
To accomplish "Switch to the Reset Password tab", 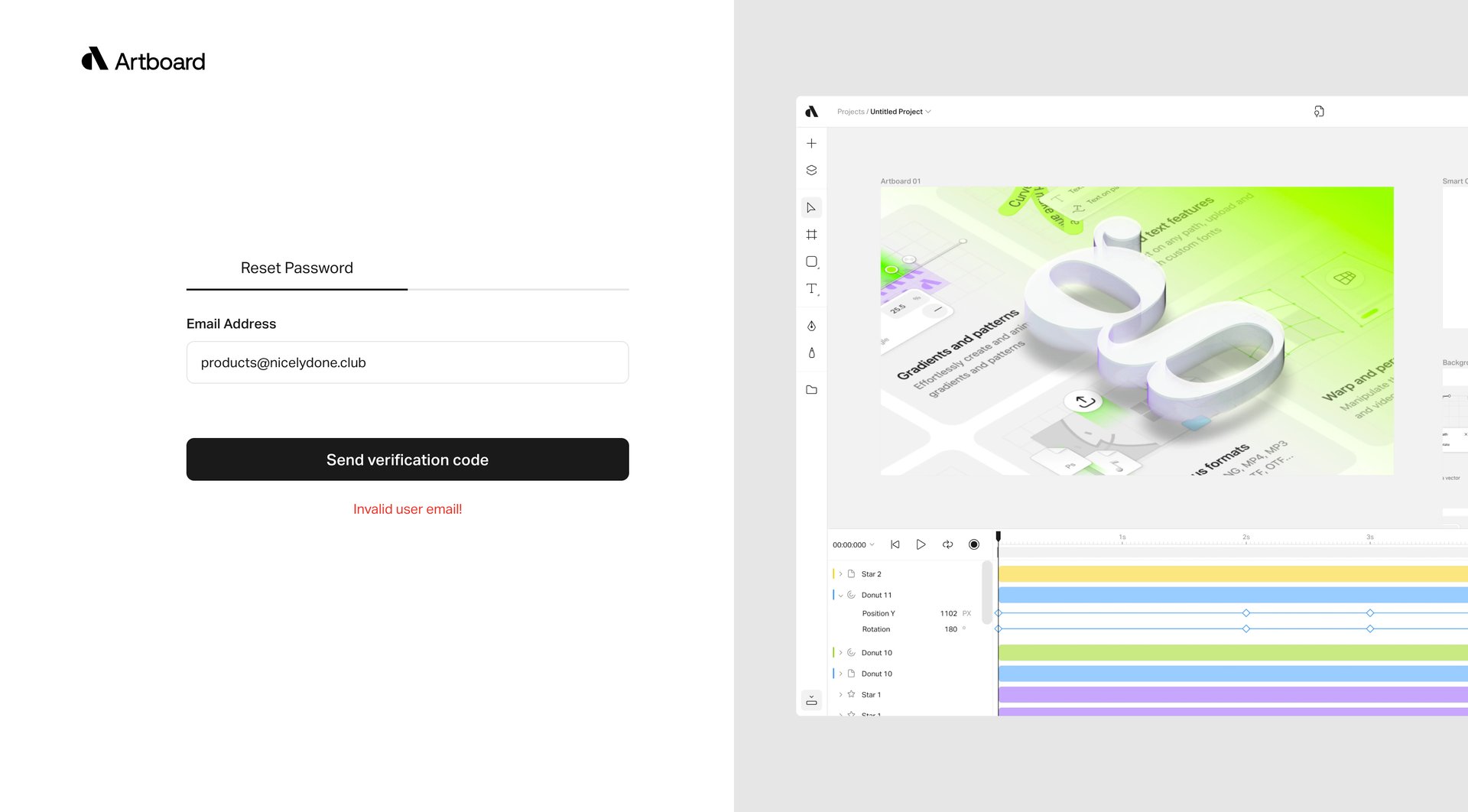I will click(x=297, y=268).
